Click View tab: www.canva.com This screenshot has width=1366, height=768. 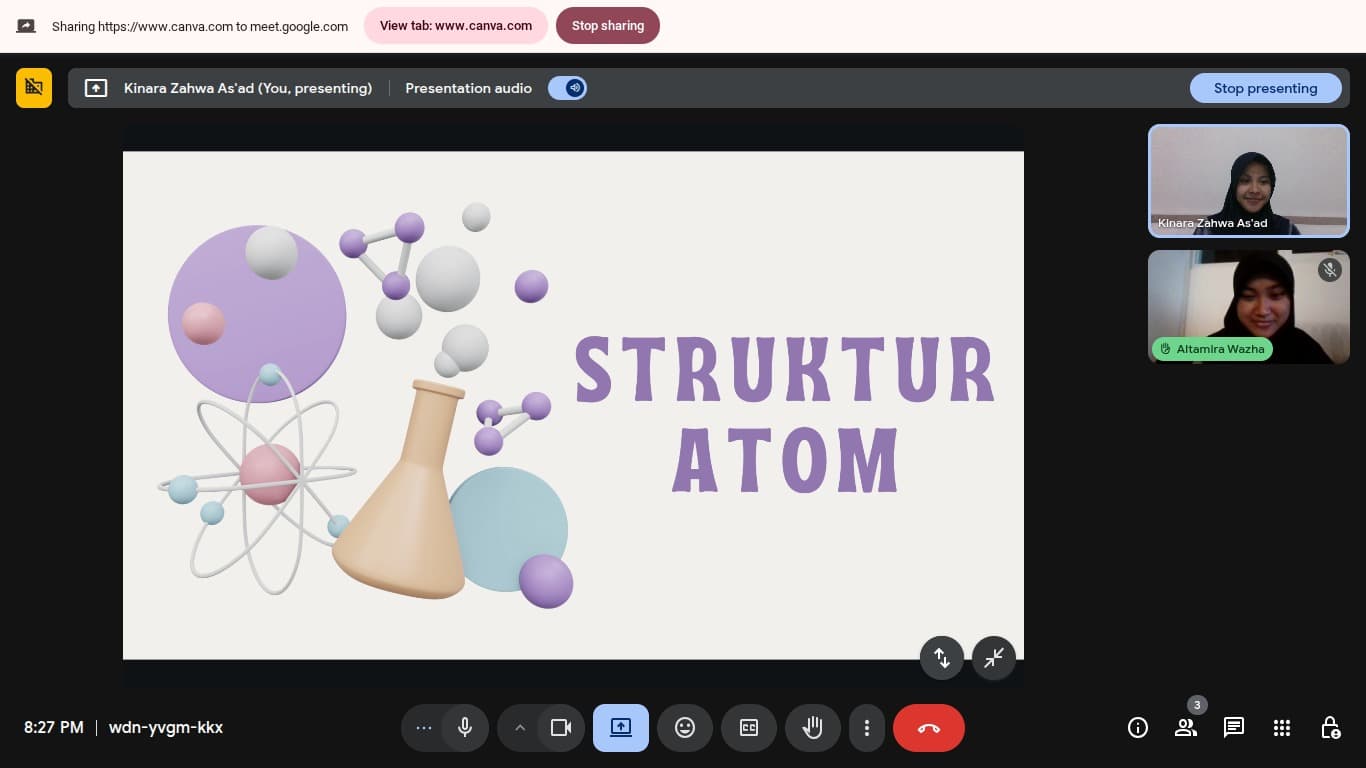coord(456,26)
